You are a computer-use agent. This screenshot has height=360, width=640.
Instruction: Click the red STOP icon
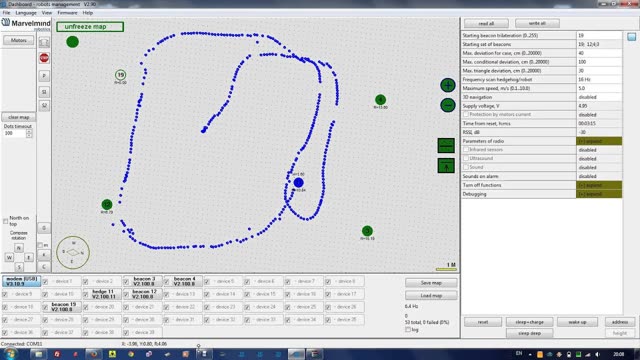pyautogui.click(x=44, y=58)
